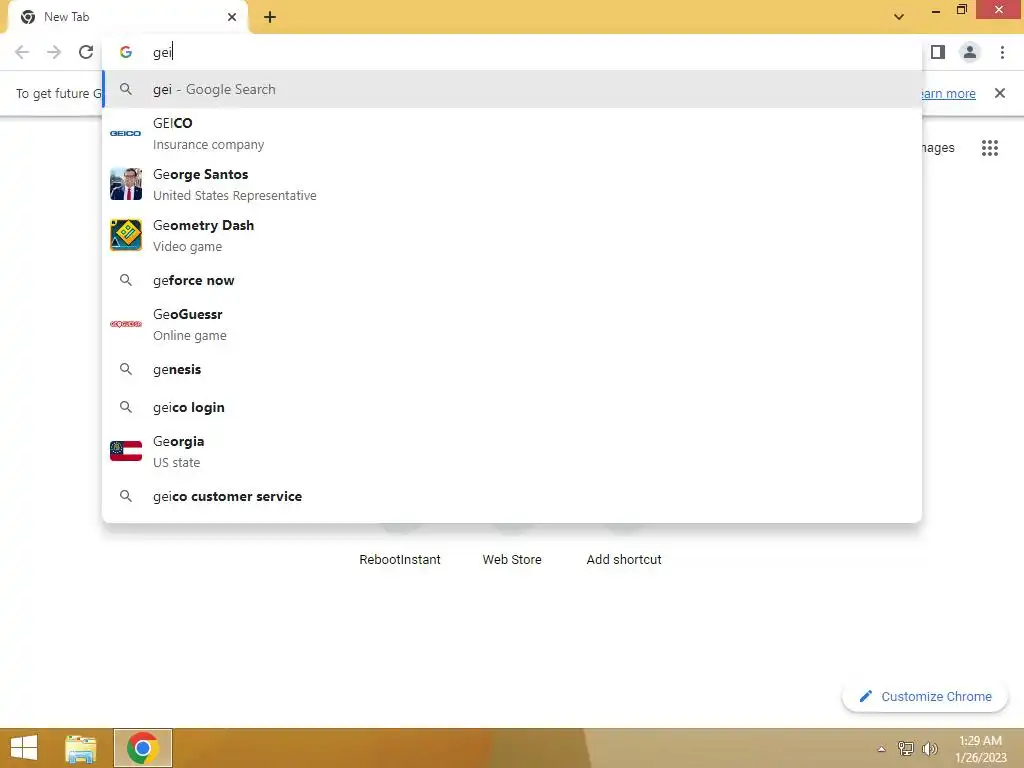This screenshot has width=1024, height=768.
Task: Open the volume speaker tray icon
Action: (x=929, y=749)
